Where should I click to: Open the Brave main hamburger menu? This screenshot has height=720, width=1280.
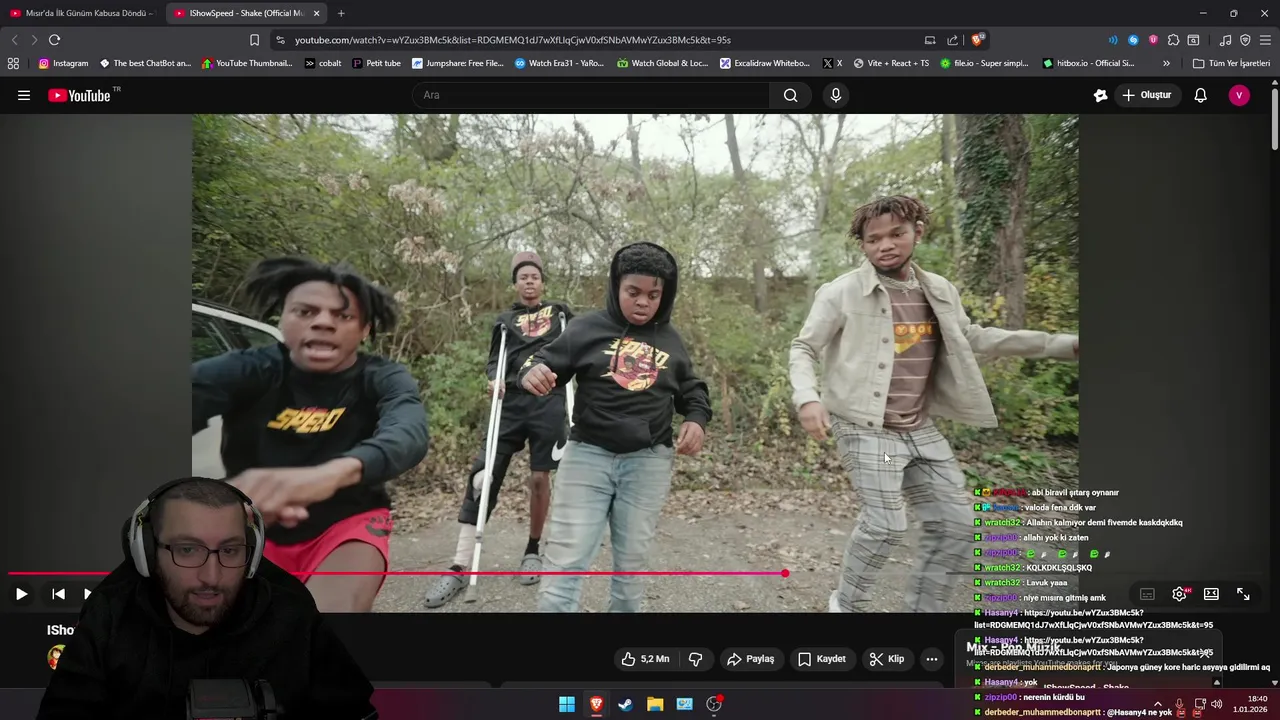pyautogui.click(x=1265, y=40)
